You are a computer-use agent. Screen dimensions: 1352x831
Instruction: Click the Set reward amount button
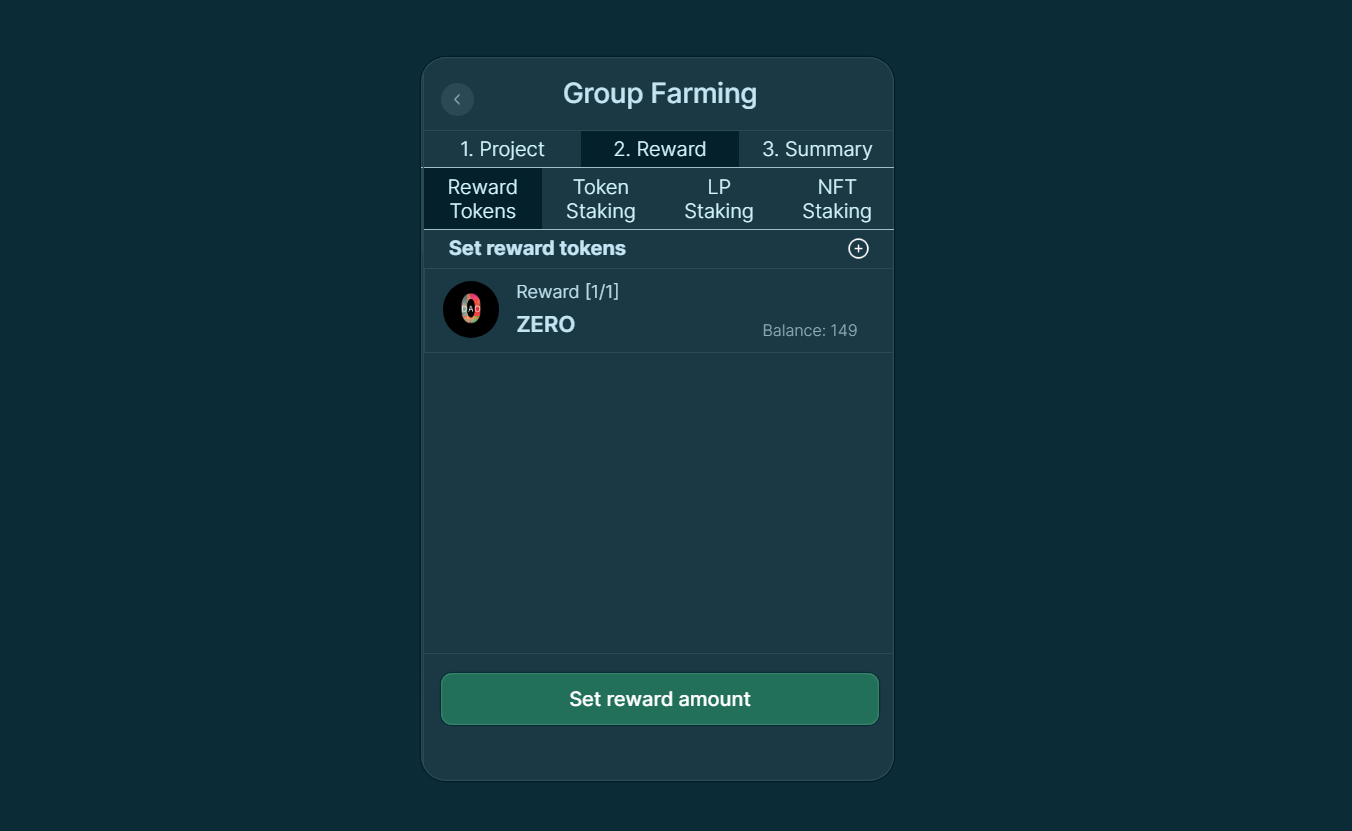pos(660,699)
